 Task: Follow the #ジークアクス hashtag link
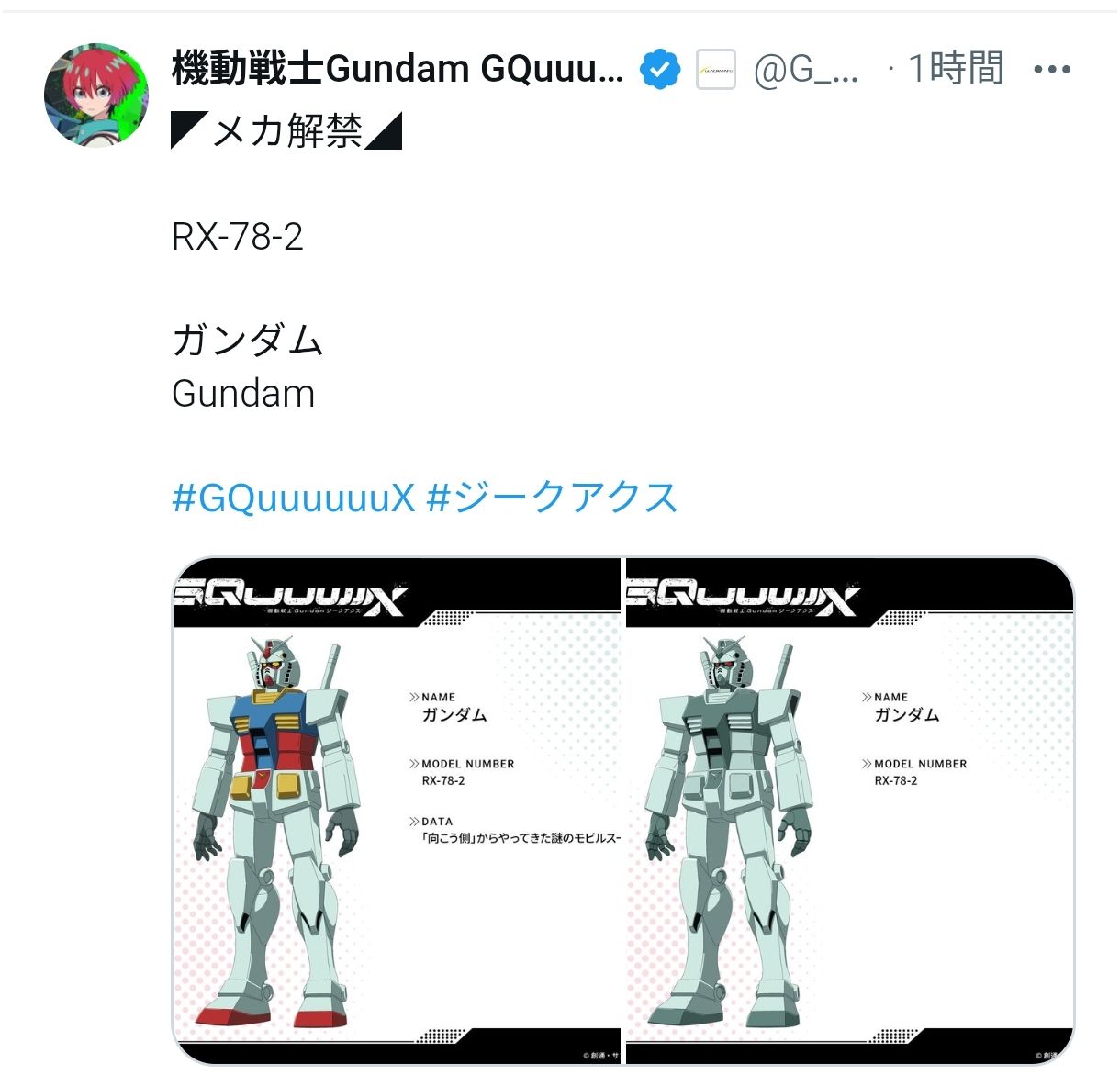[553, 498]
